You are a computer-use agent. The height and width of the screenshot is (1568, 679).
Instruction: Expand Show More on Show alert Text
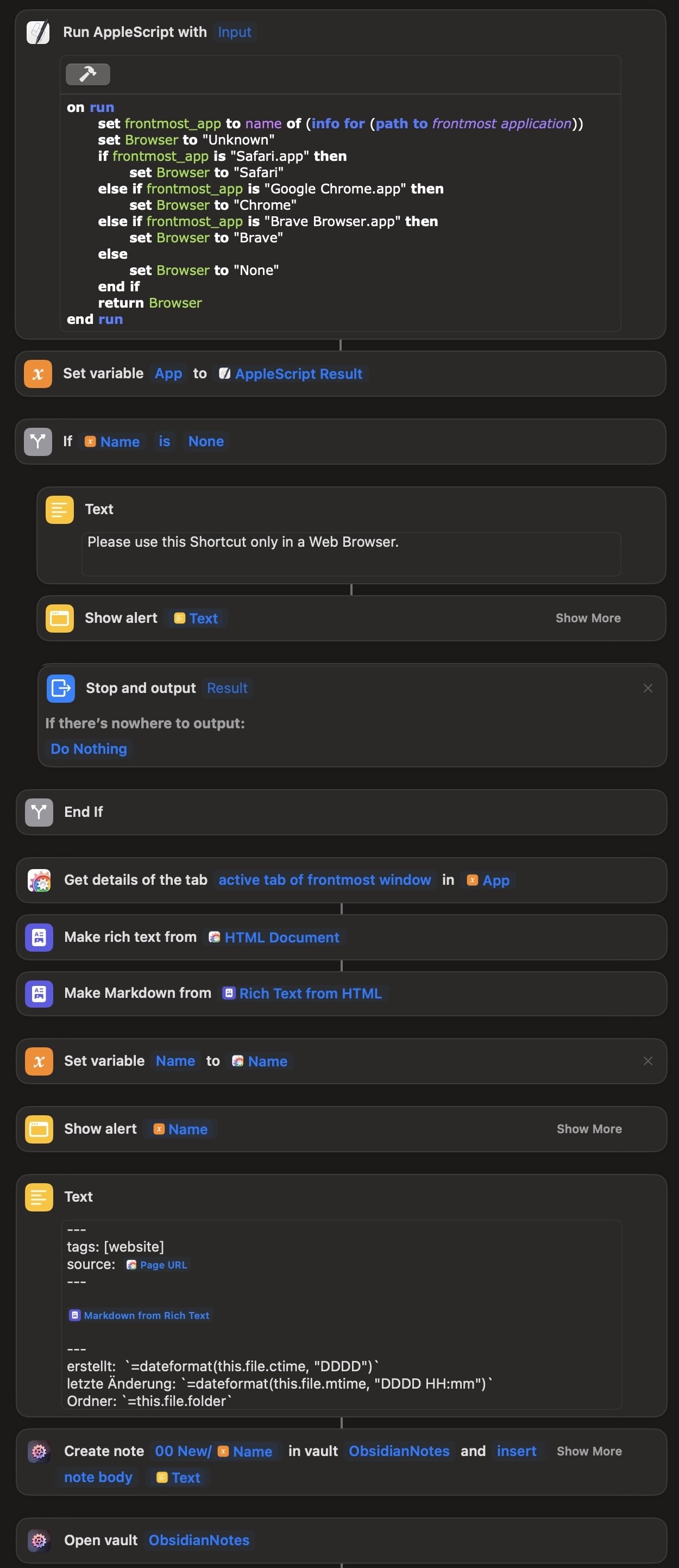coord(588,619)
